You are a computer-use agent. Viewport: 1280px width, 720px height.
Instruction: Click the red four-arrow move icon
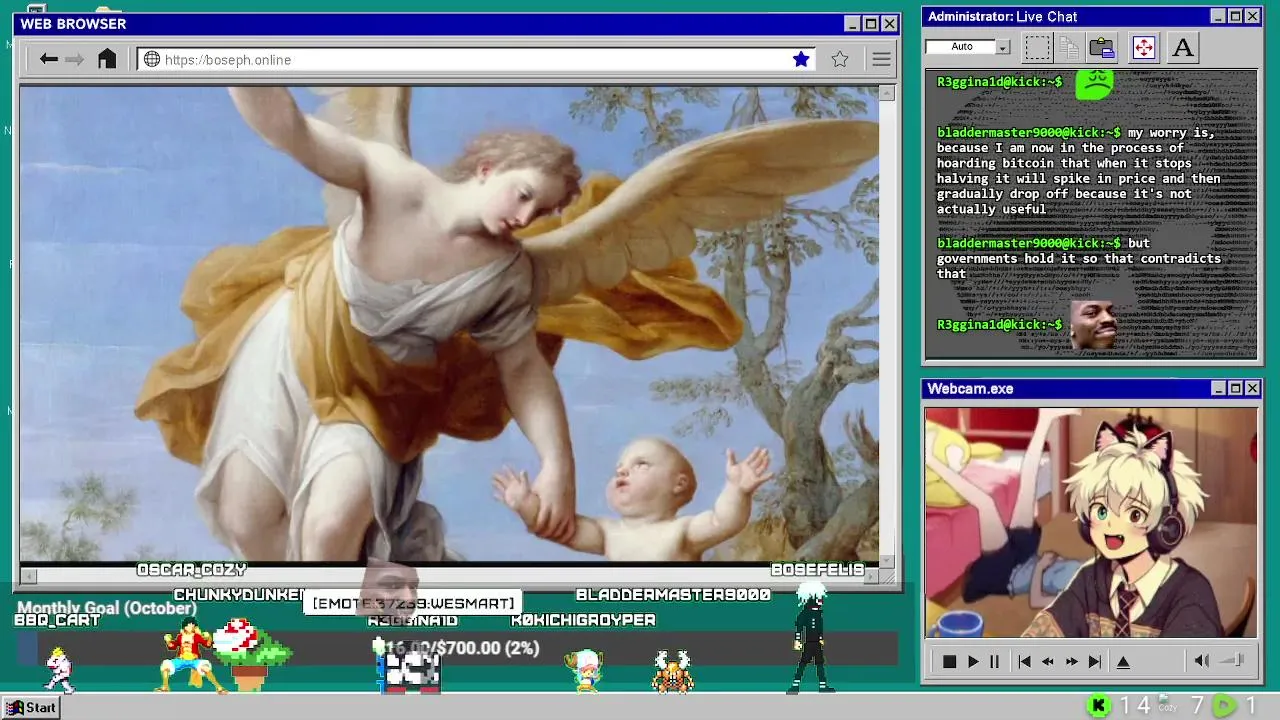pos(1143,47)
